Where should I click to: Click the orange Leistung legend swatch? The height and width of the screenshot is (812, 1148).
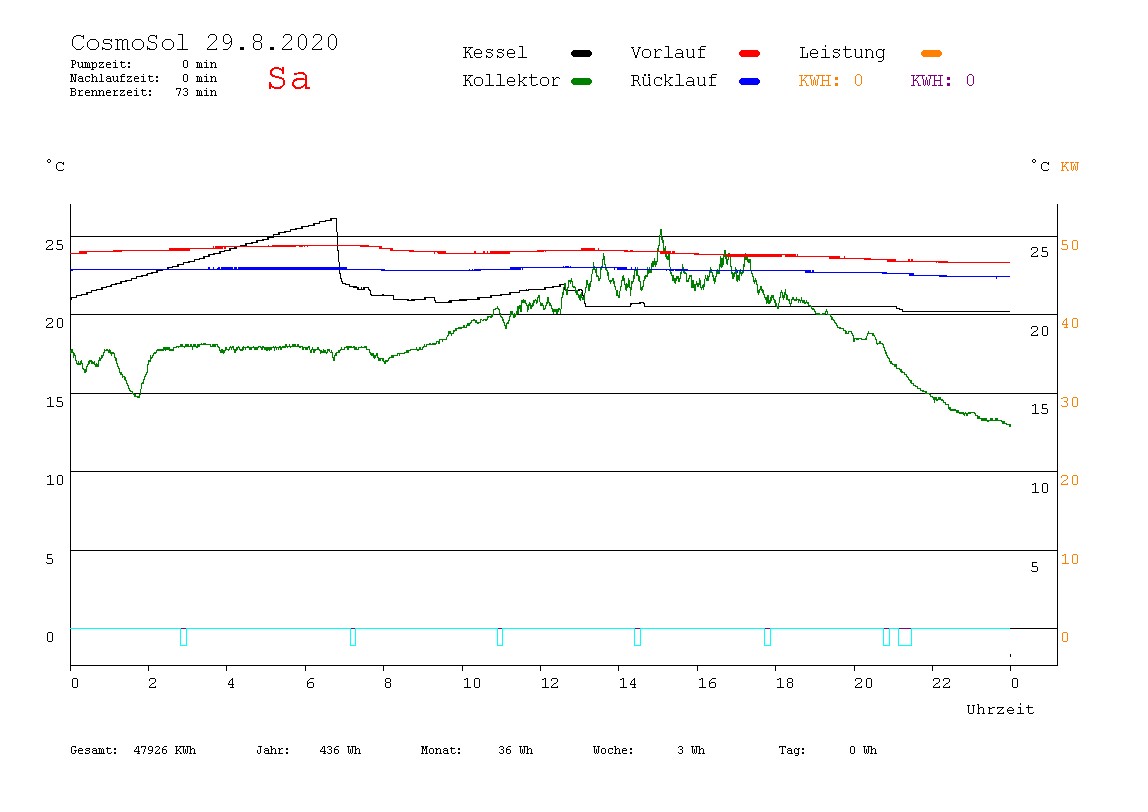931,53
